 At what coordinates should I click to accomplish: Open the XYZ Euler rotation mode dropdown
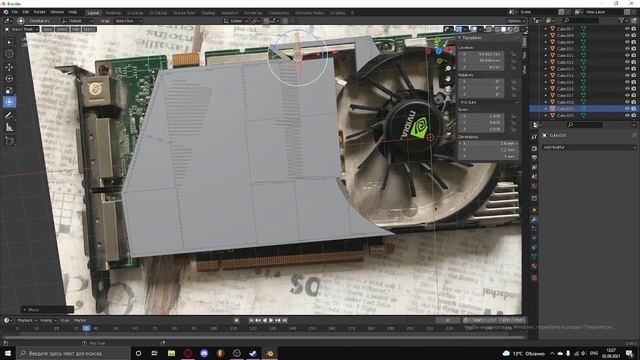tap(489, 102)
